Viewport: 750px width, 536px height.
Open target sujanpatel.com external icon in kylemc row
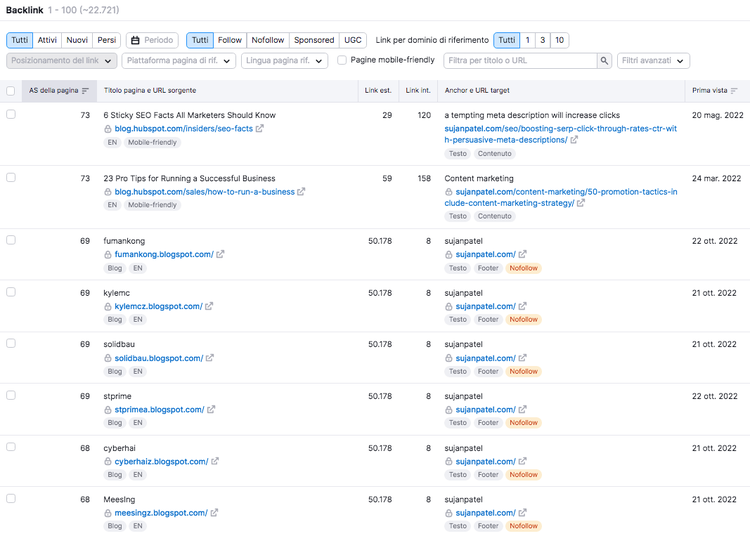pyautogui.click(x=522, y=306)
